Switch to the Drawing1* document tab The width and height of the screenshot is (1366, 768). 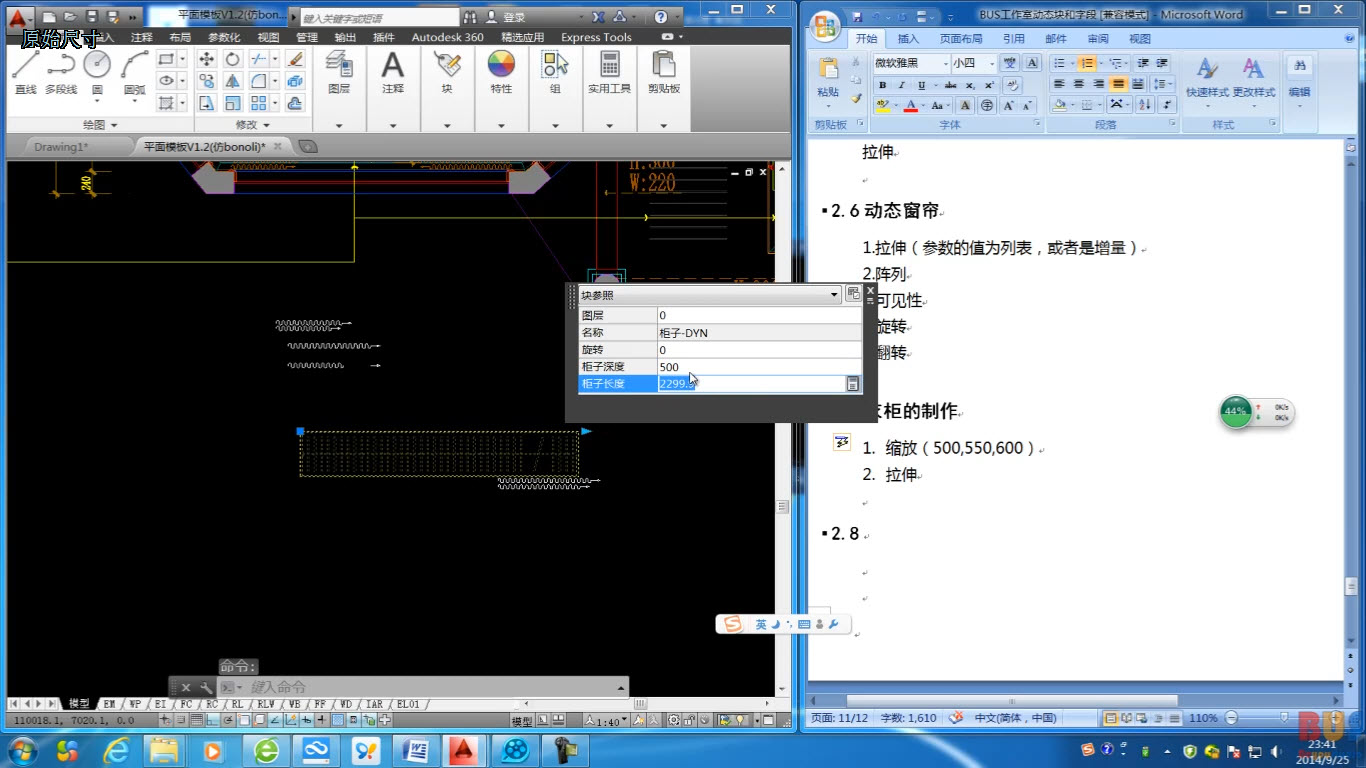pyautogui.click(x=61, y=147)
